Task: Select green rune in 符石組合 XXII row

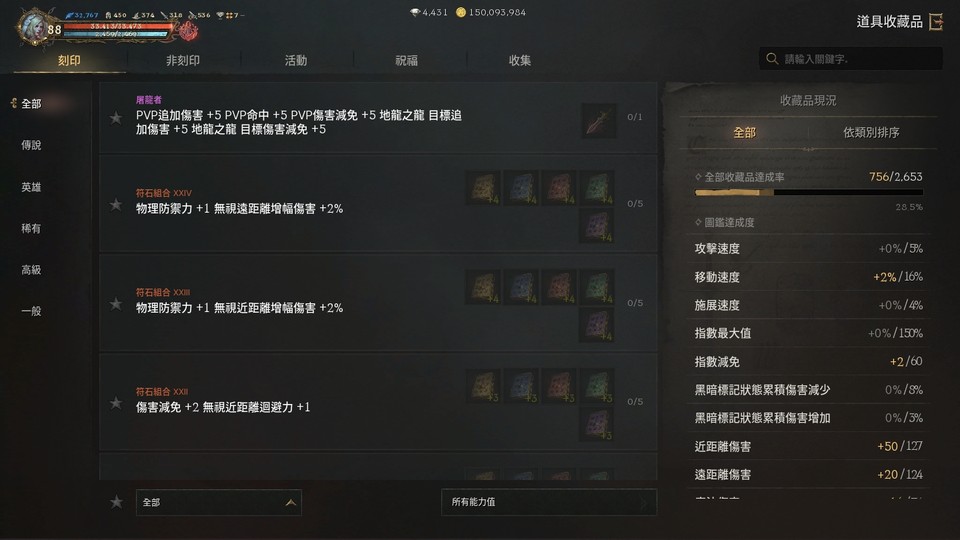Action: point(597,386)
